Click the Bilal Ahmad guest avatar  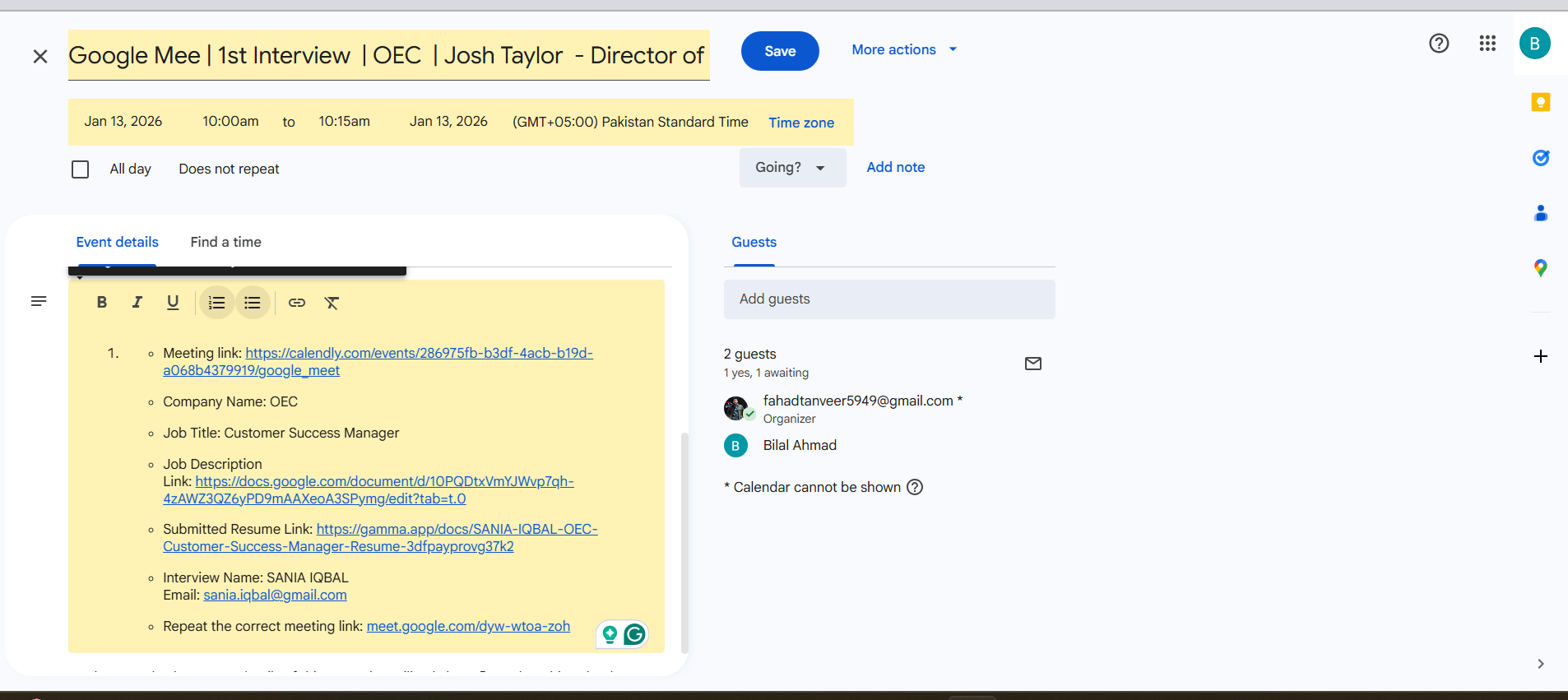735,446
